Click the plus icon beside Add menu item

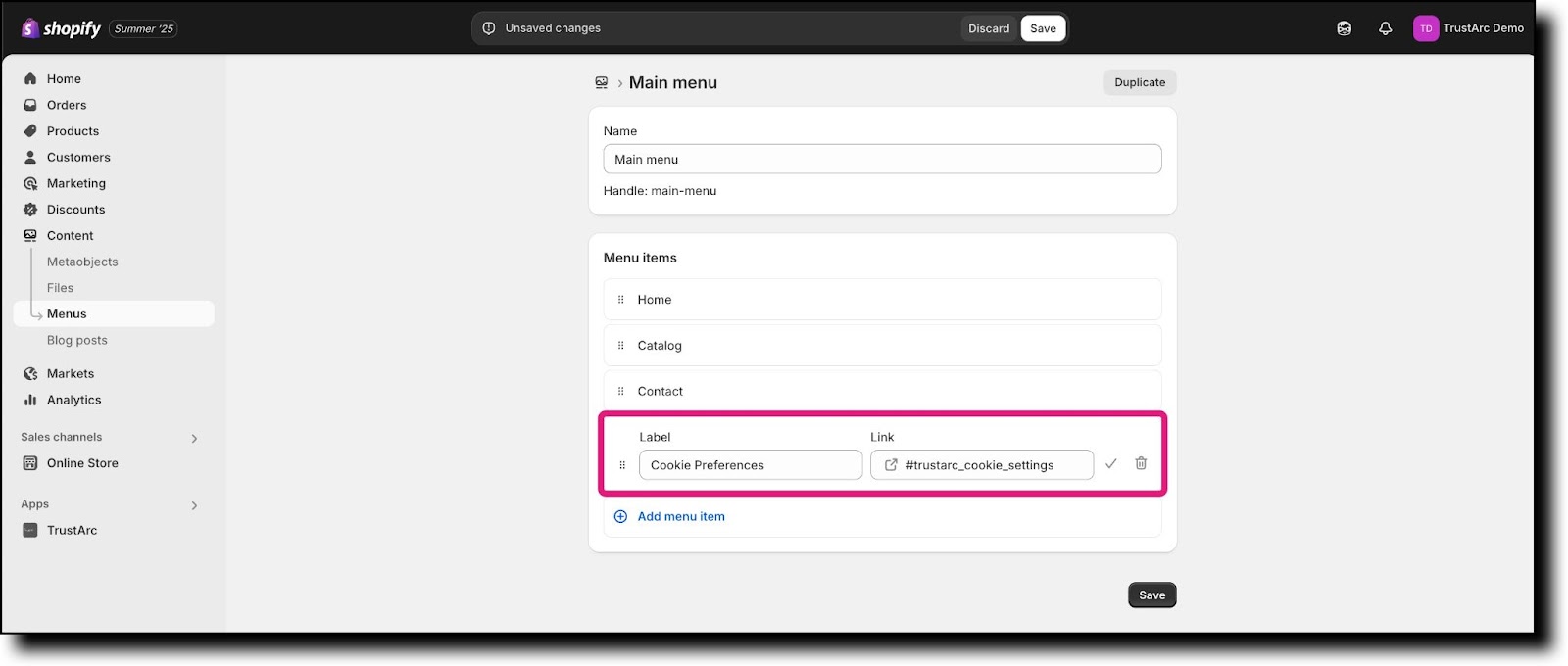click(620, 516)
